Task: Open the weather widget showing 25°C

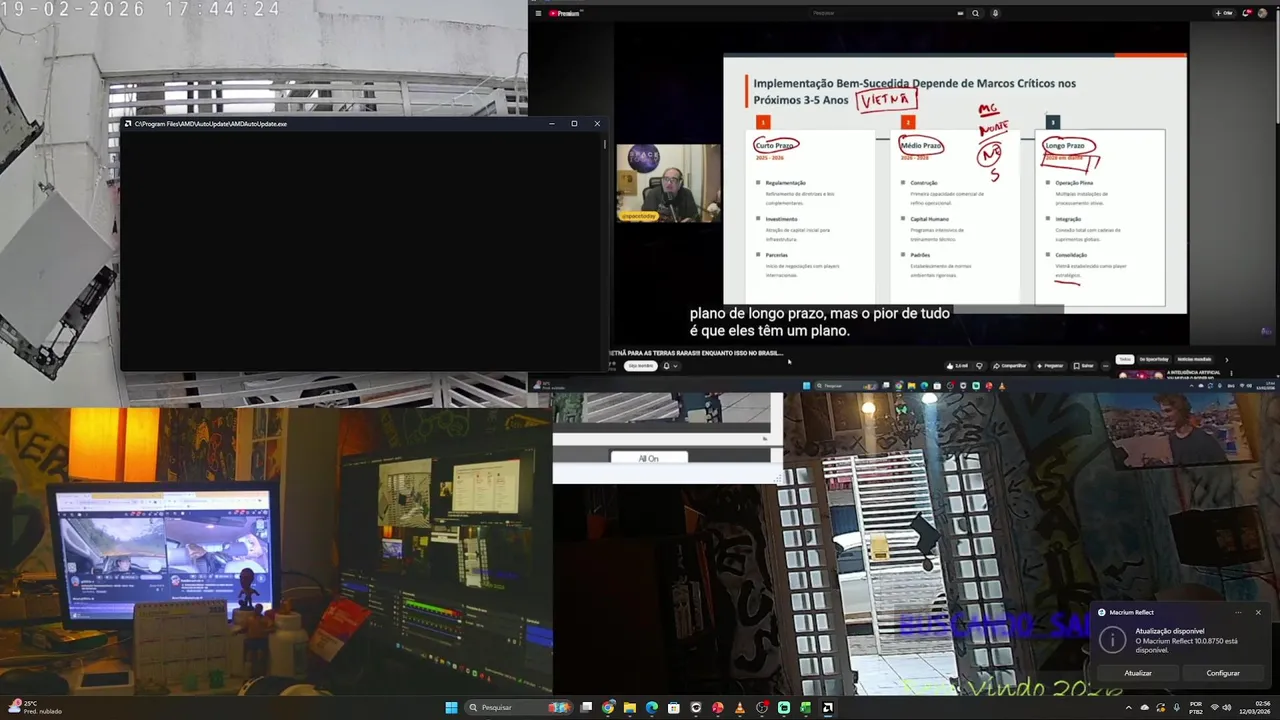Action: pyautogui.click(x=35, y=707)
